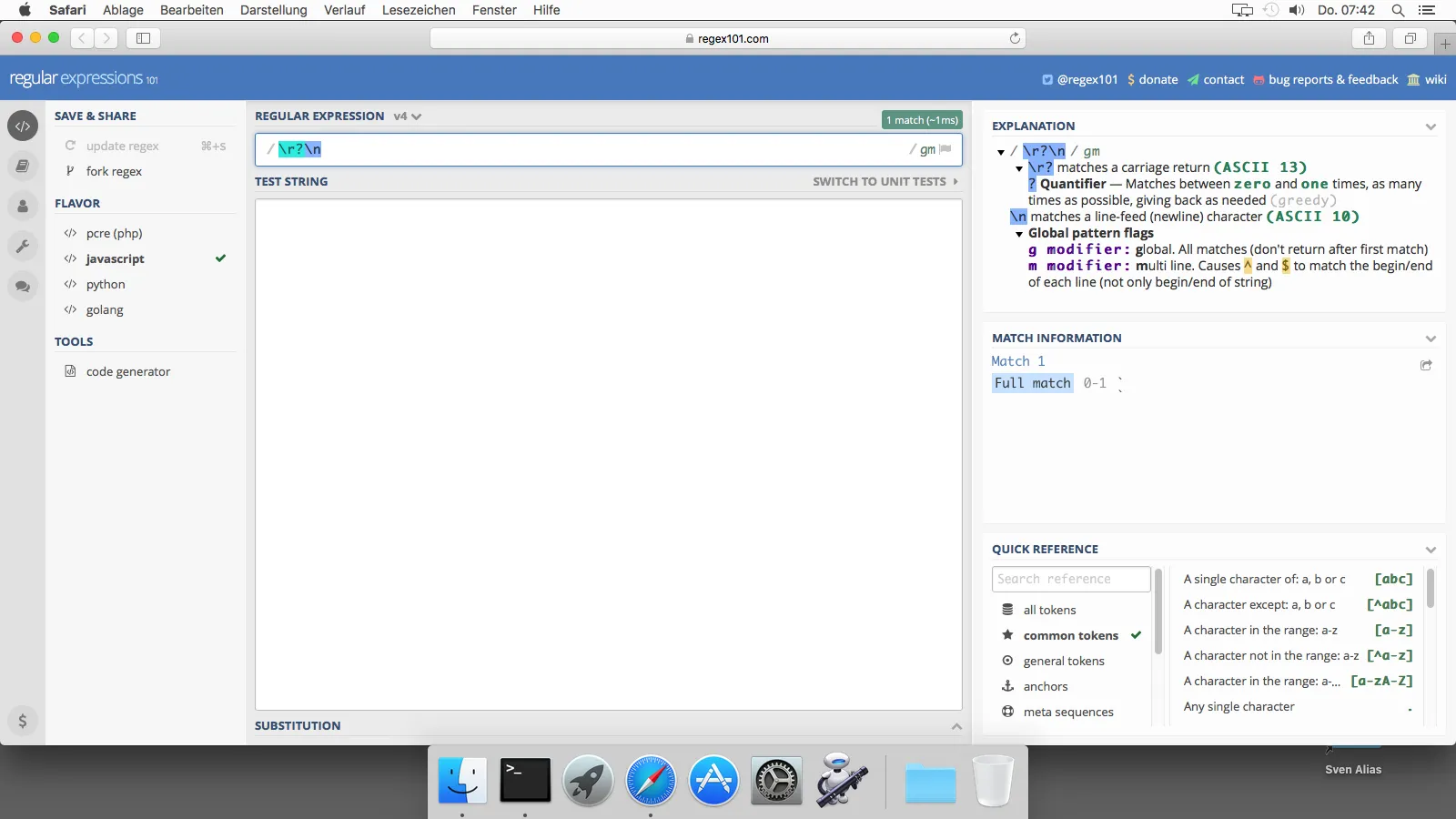Open Finder from the Dock
Viewport: 1456px width, 819px height.
tap(462, 780)
